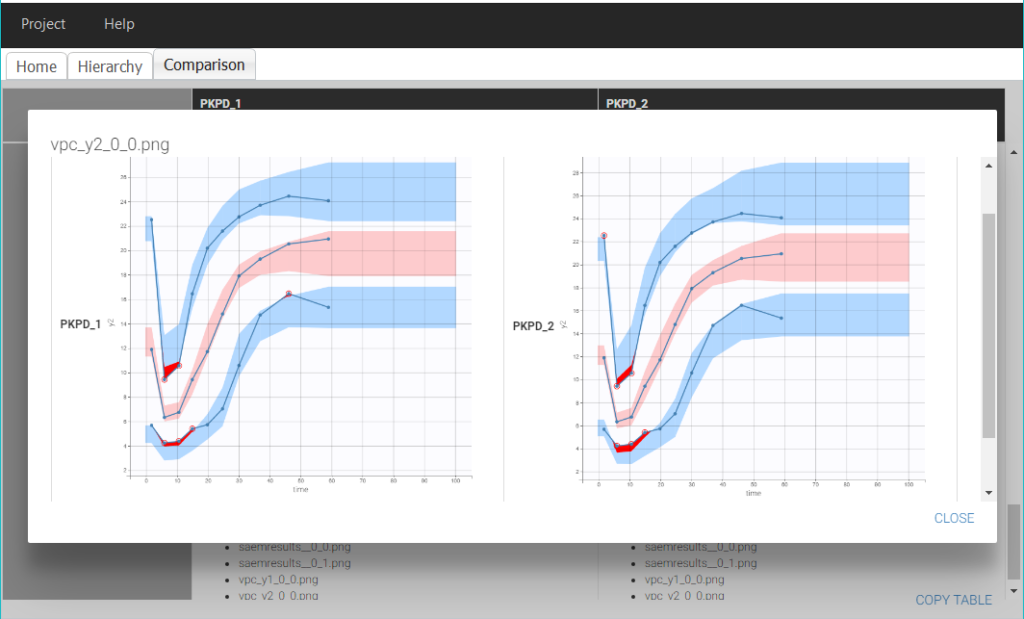Switch to the Home tab
Image resolution: width=1024 pixels, height=619 pixels.
coord(37,66)
